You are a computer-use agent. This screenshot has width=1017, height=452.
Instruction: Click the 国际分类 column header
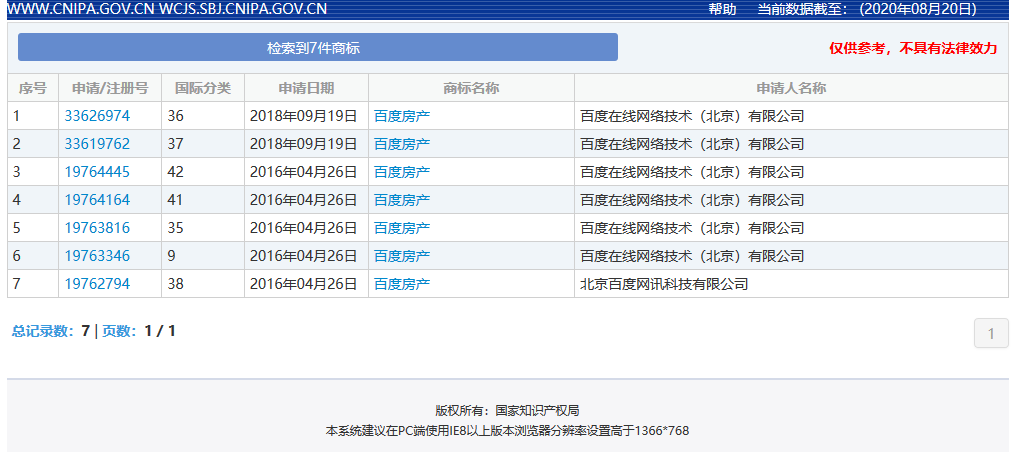[203, 88]
